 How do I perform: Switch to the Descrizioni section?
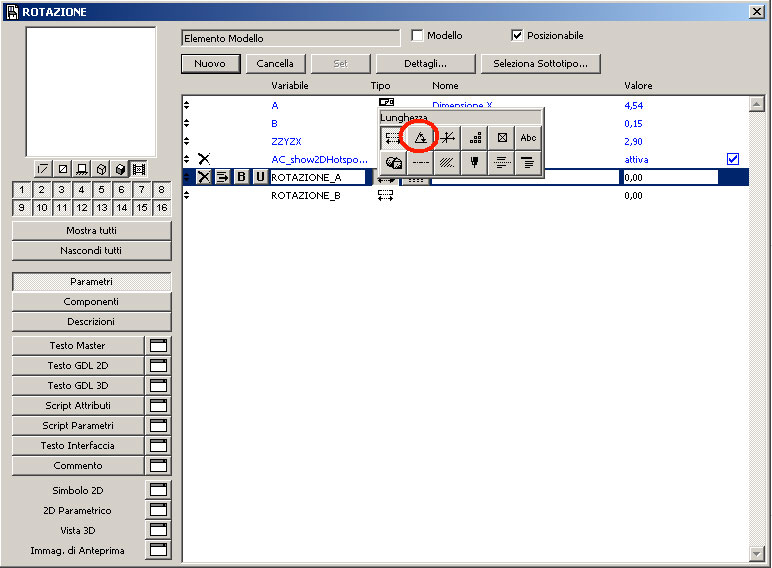pyautogui.click(x=91, y=321)
